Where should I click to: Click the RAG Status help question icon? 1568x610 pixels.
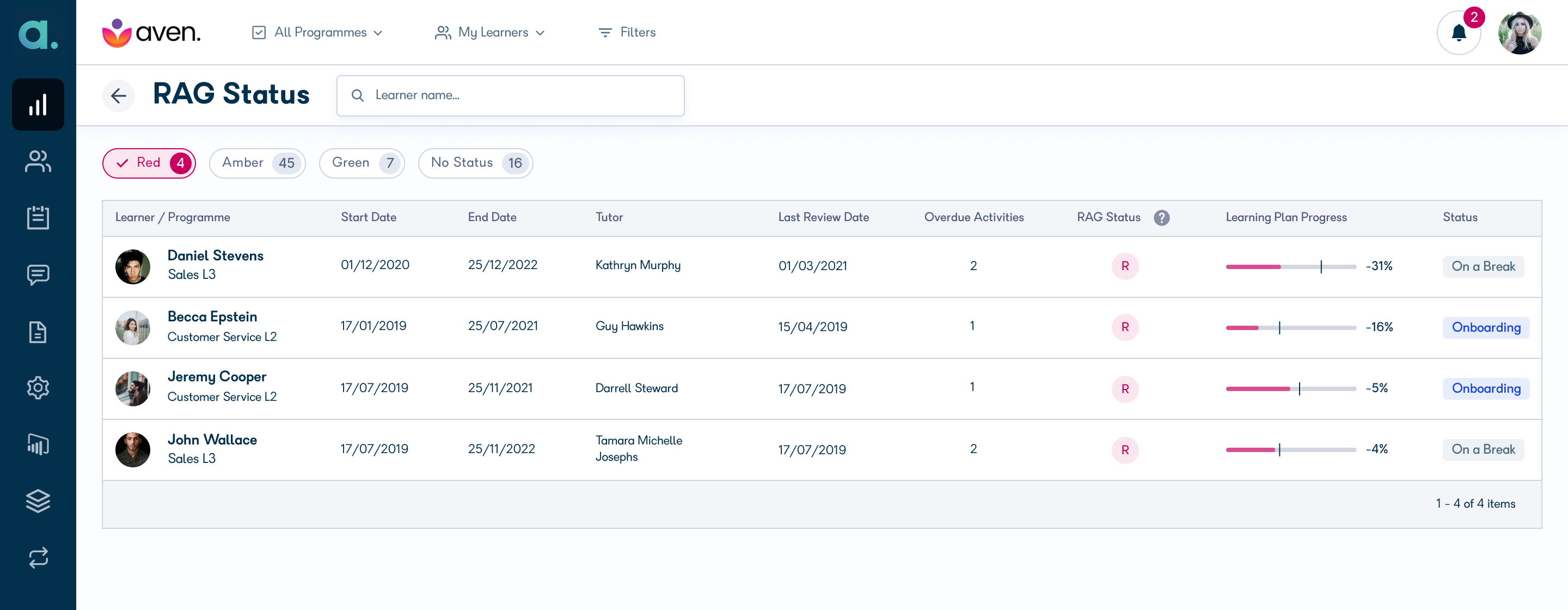tap(1161, 217)
